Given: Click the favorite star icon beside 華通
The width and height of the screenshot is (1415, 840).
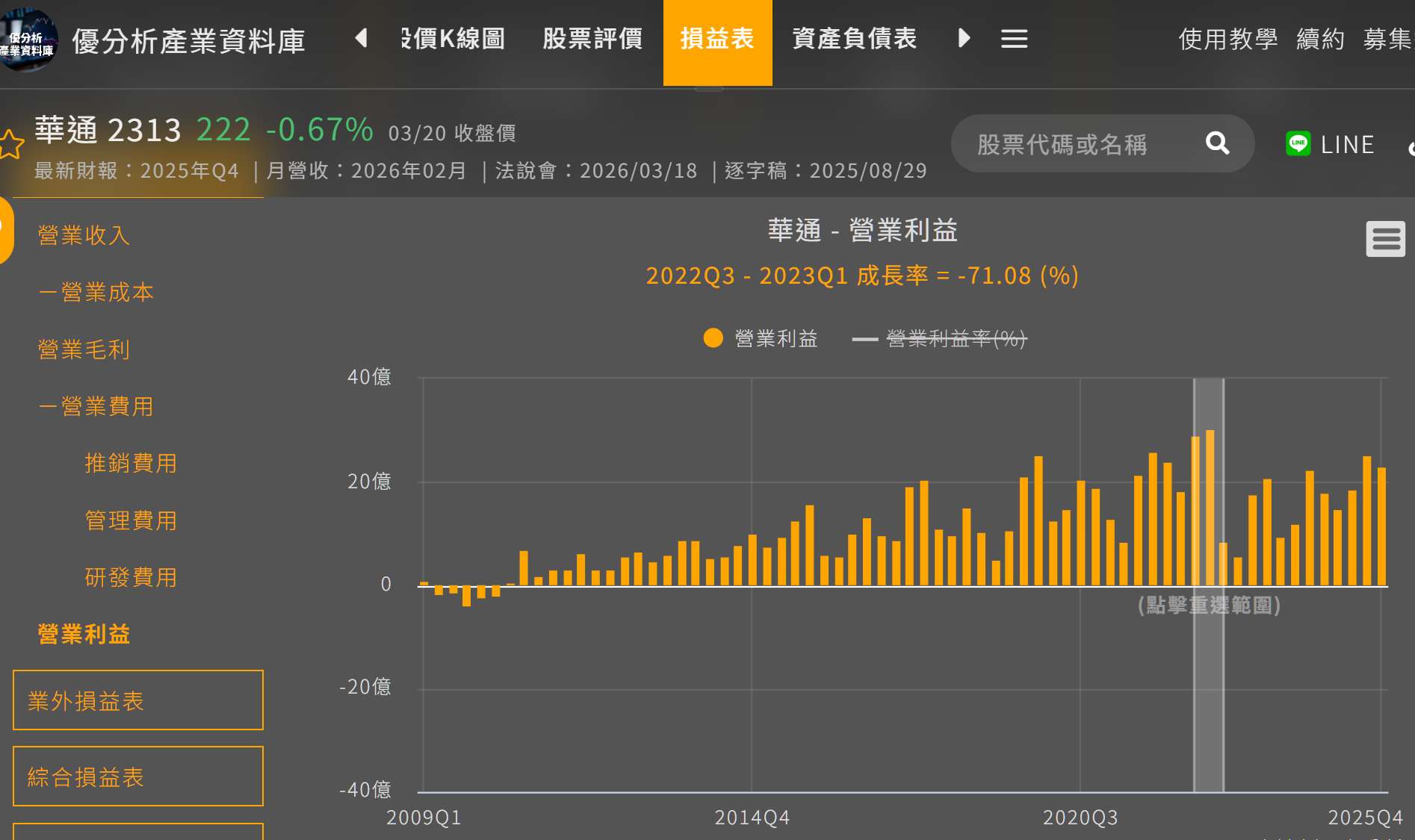Looking at the screenshot, I should click(x=11, y=144).
